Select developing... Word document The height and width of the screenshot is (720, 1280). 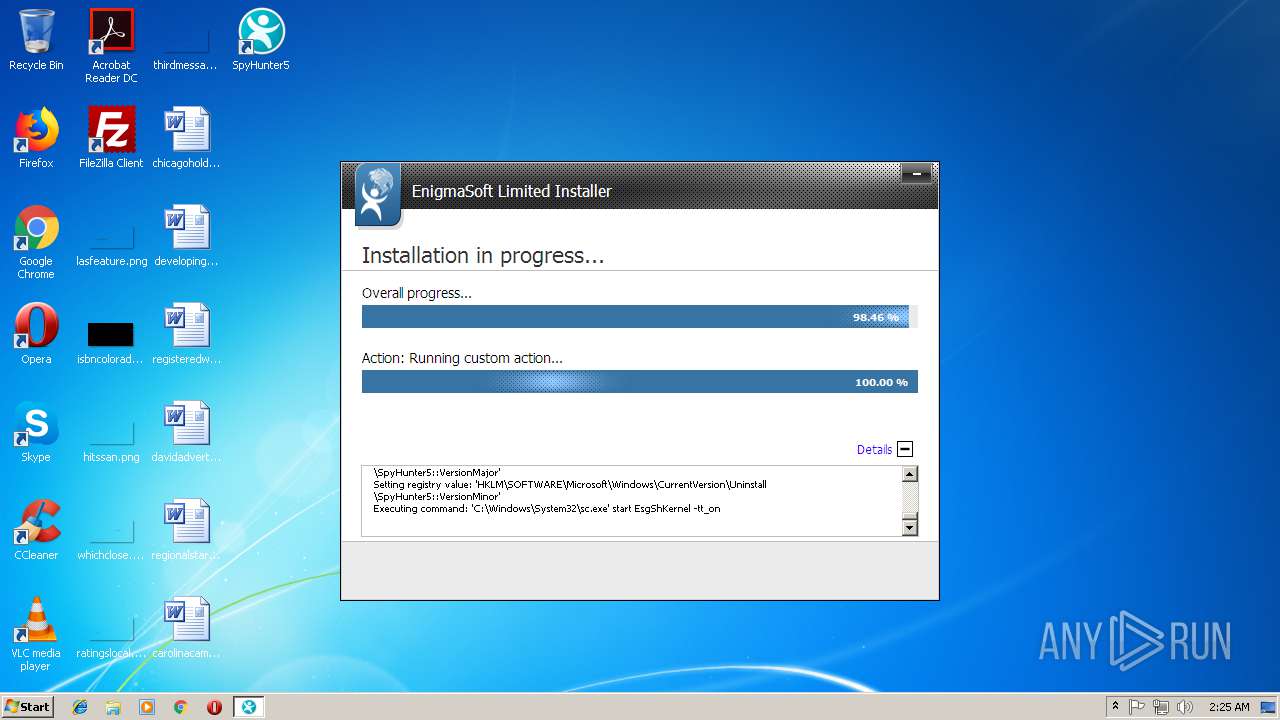(x=186, y=236)
